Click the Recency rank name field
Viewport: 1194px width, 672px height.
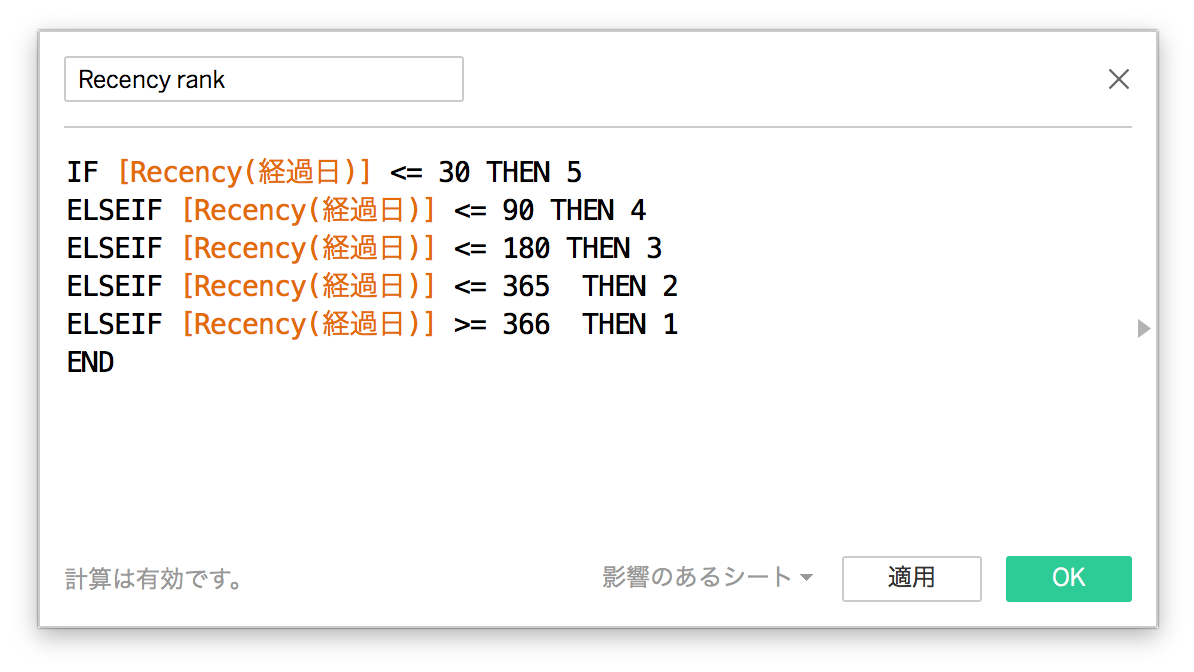[263, 80]
